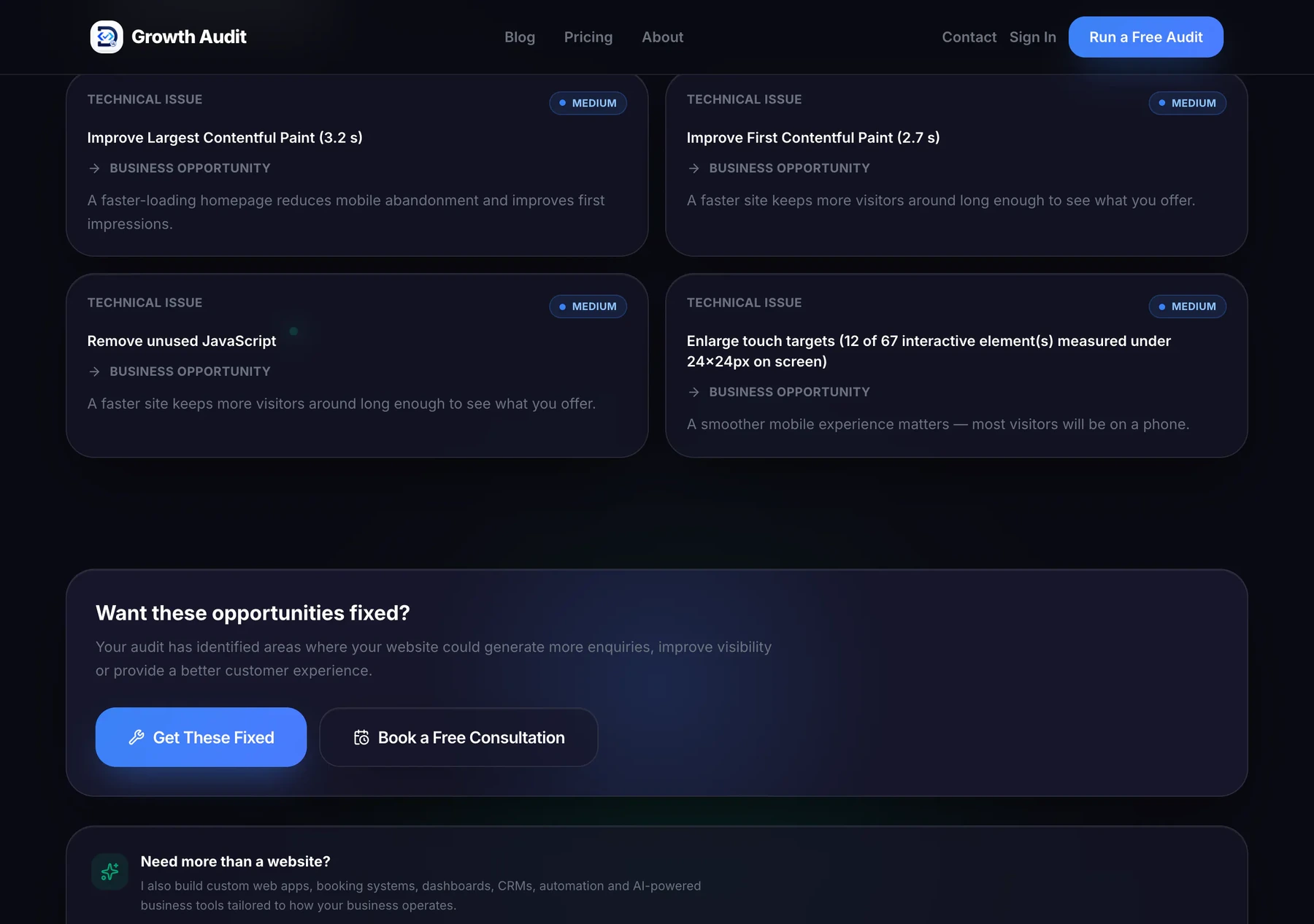
Task: Click the Enlarge touch targets issue title
Action: coord(929,351)
